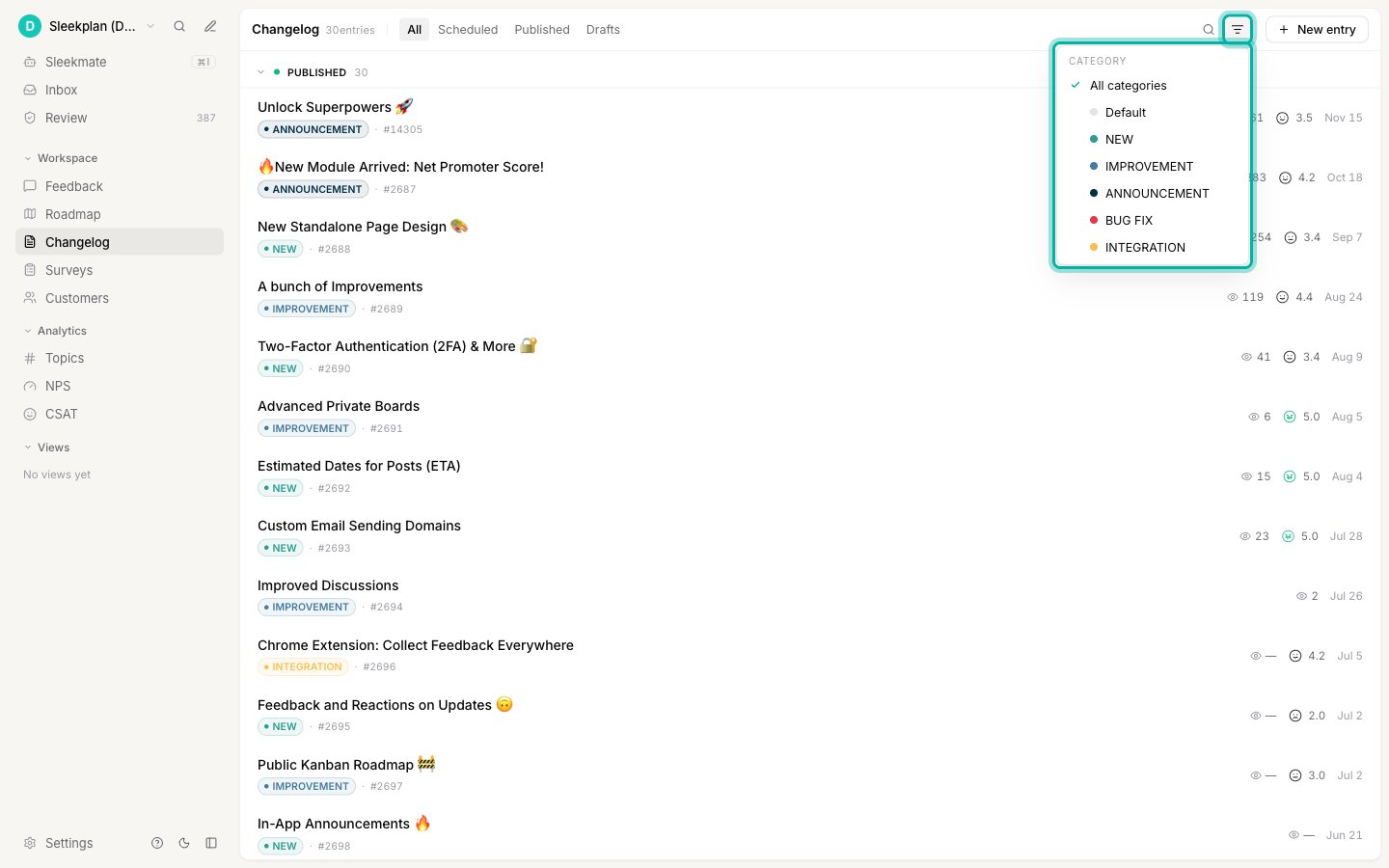The width and height of the screenshot is (1389, 868).
Task: Click entry ID #14305
Action: pos(402,129)
